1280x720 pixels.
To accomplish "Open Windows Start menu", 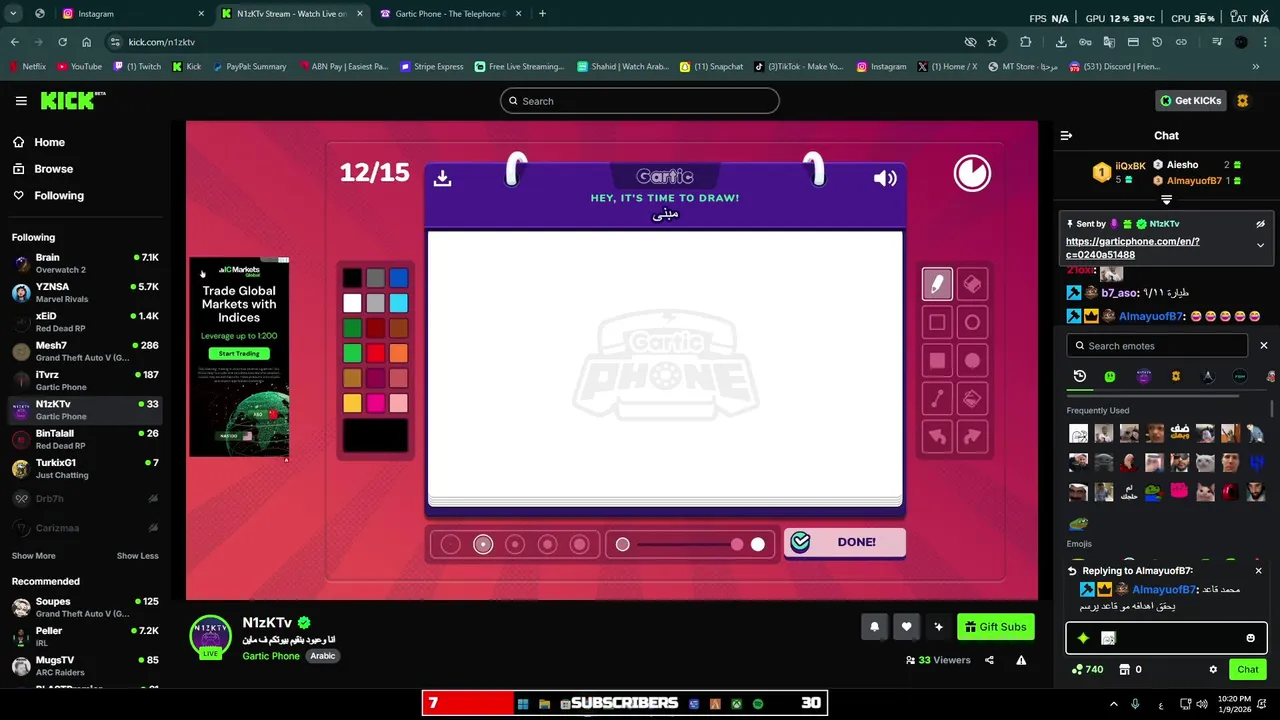I will [522, 704].
